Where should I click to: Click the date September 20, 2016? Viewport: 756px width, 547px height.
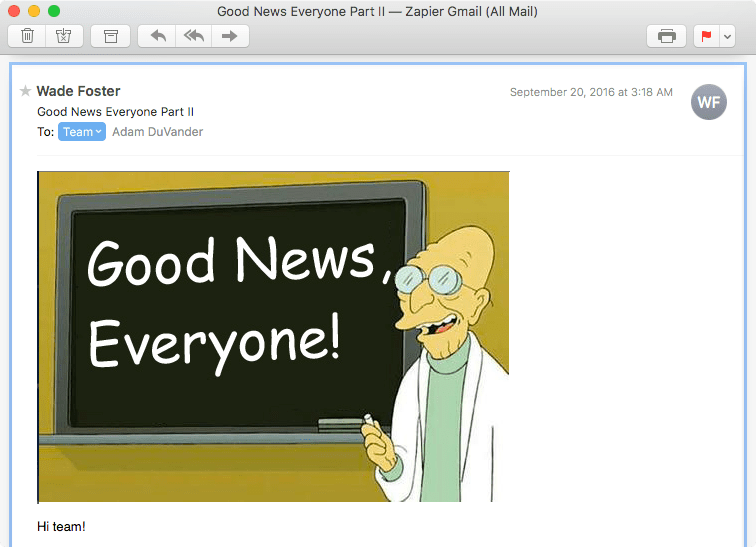click(x=591, y=92)
